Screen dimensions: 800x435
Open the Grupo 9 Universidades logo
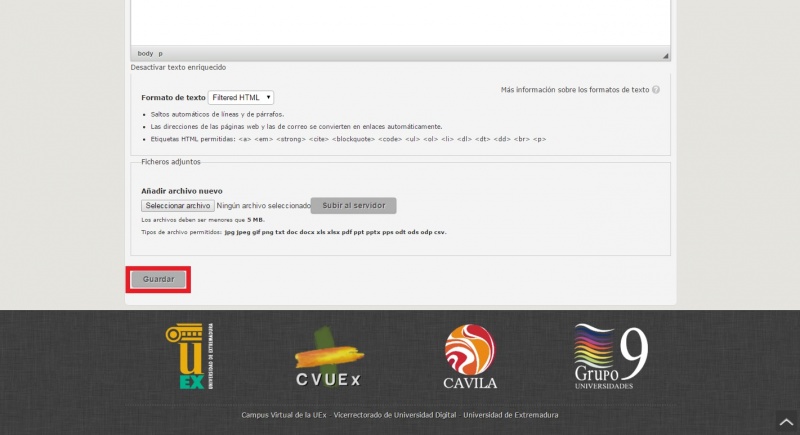pyautogui.click(x=611, y=357)
